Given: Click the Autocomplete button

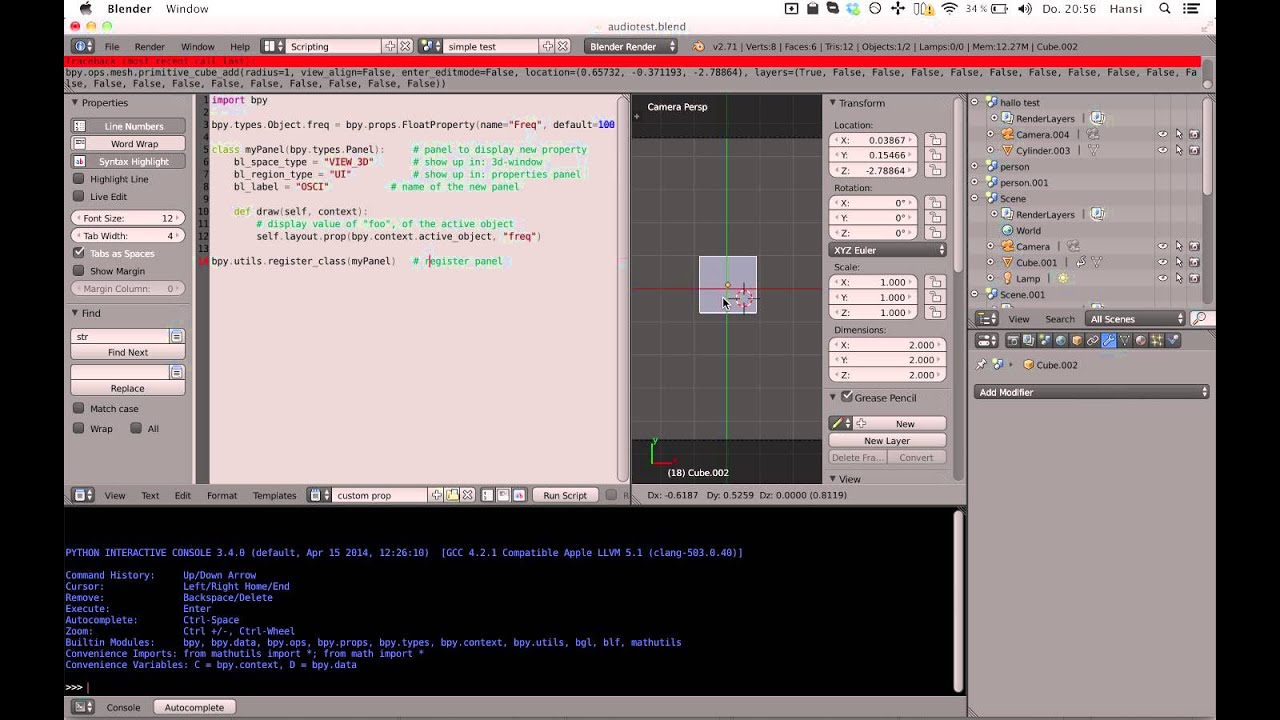Looking at the screenshot, I should (194, 707).
